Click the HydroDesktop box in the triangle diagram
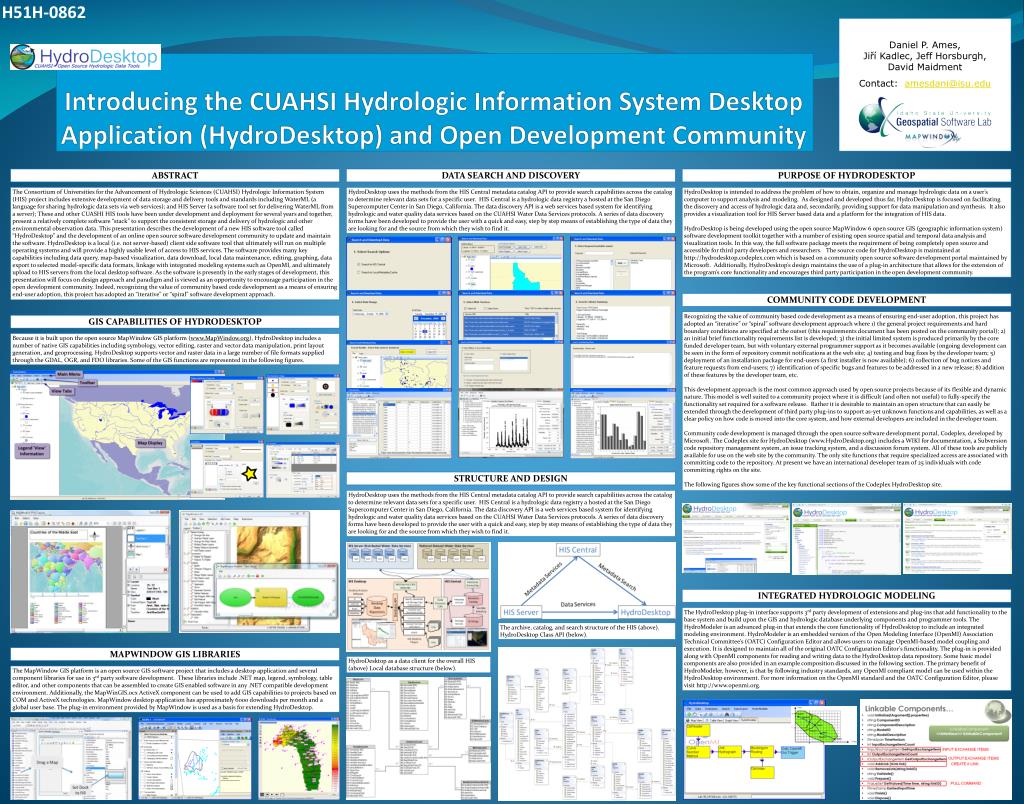Screen dimensions: 1024x804 pyautogui.click(x=645, y=612)
